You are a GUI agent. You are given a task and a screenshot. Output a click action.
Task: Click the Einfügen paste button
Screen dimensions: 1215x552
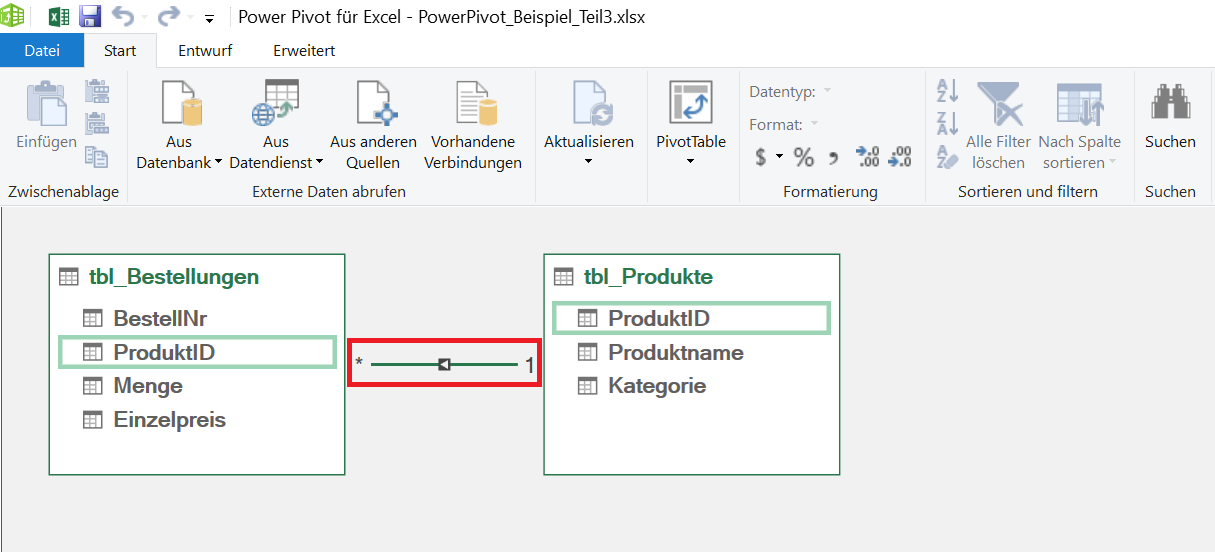tap(46, 117)
